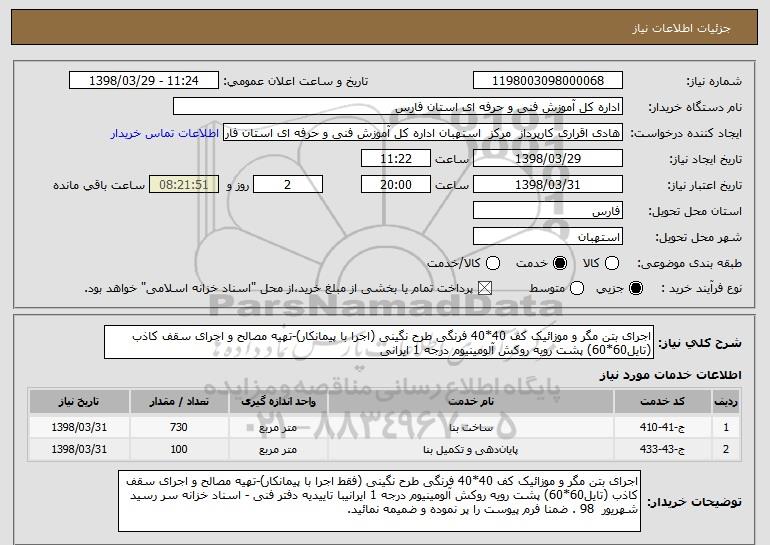Click the buyer organization name field

coord(398,107)
